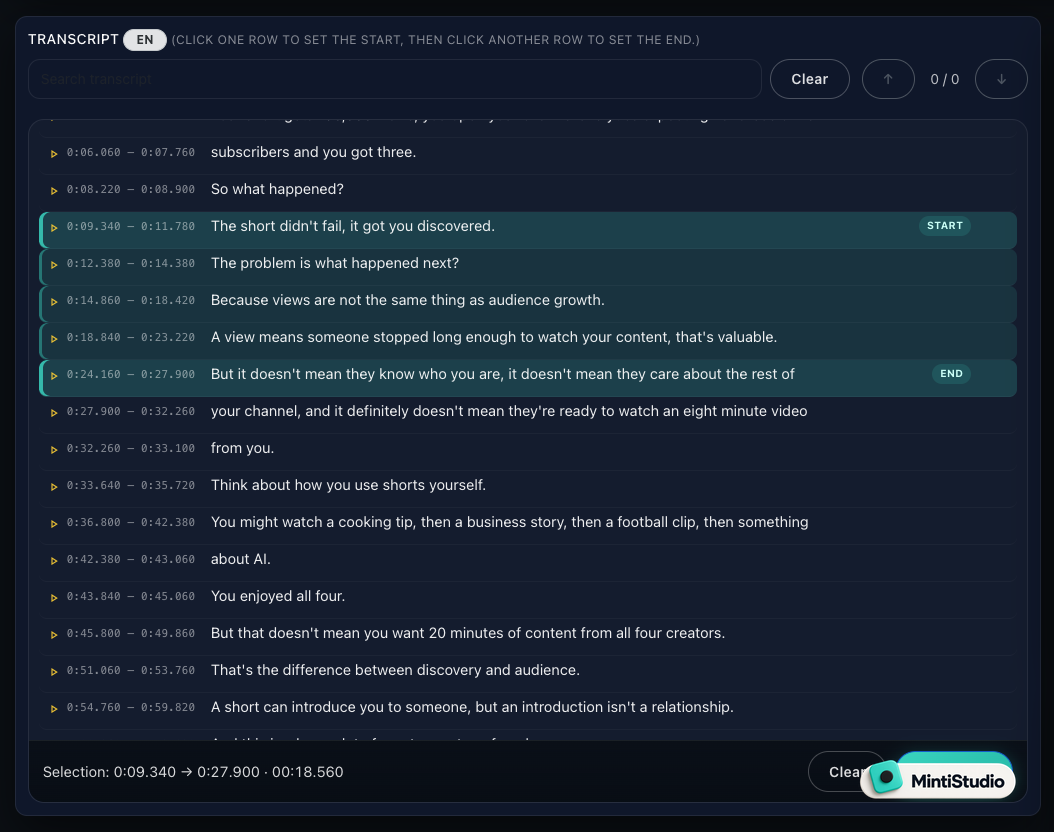Screen dimensions: 1054x832
Task: Play segment 'But it doesn't mean they know'
Action: point(54,376)
